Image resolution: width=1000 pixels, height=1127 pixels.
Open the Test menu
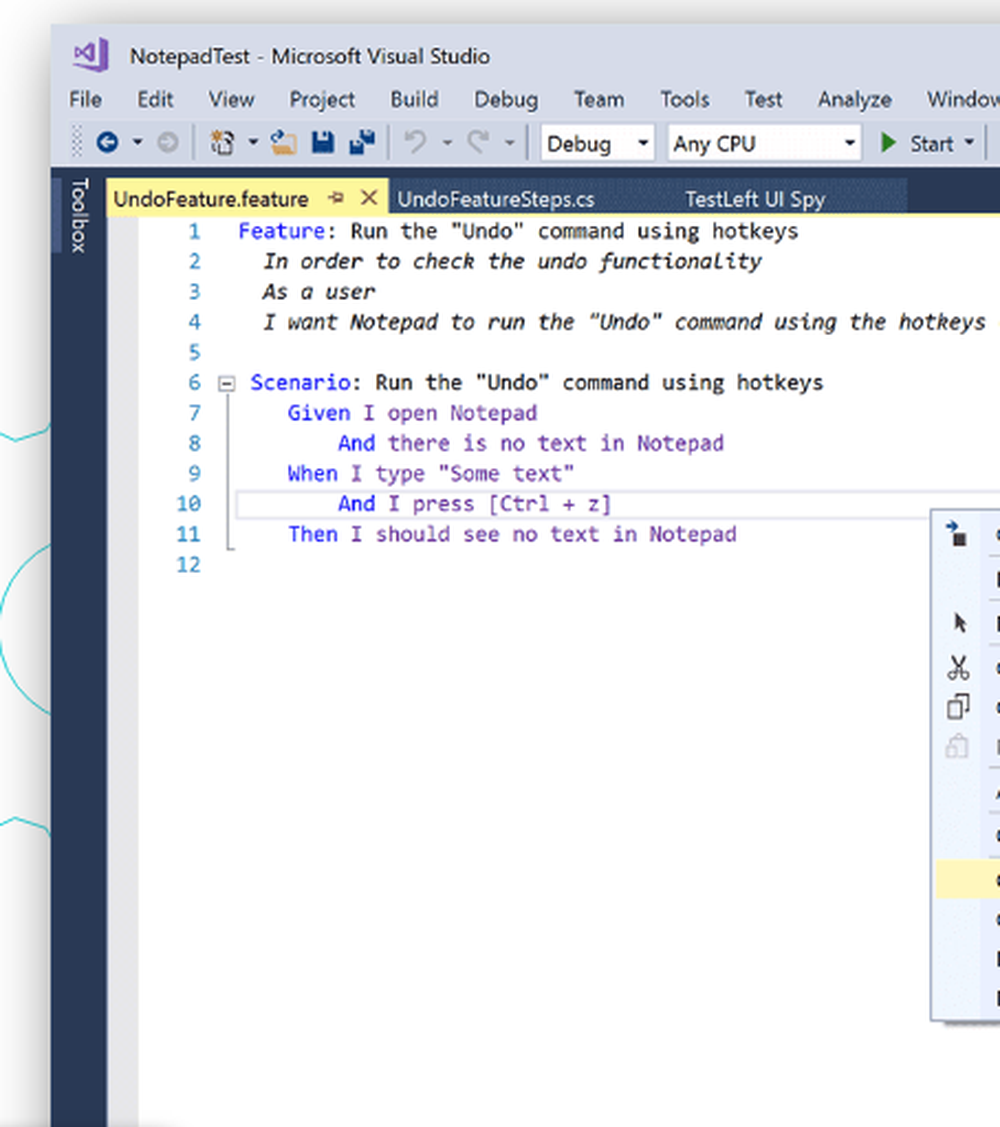(x=763, y=99)
